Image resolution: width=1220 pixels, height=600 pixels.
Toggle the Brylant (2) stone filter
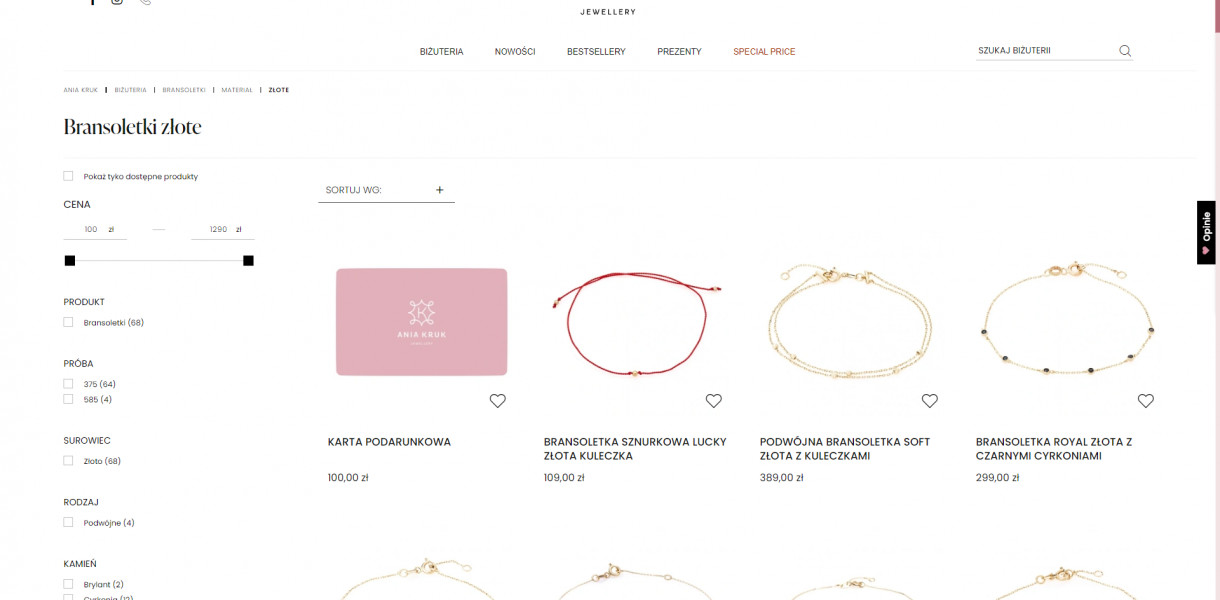click(x=68, y=584)
